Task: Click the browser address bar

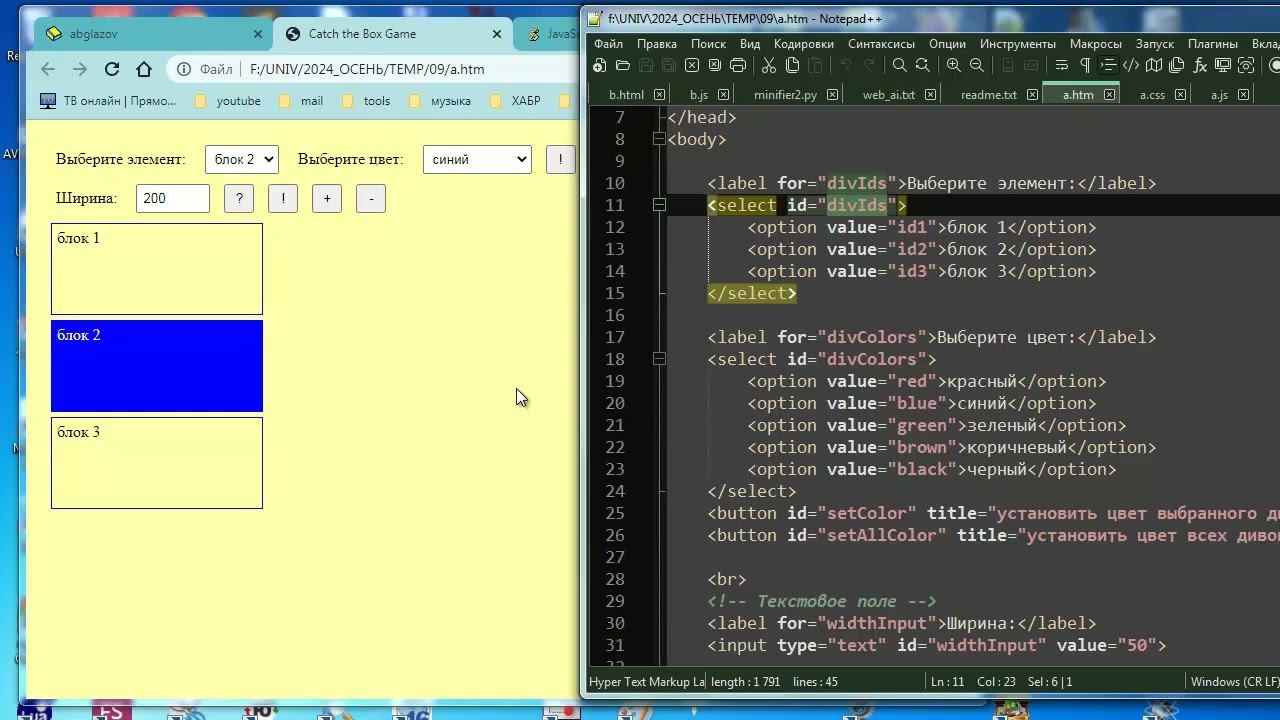Action: point(375,69)
